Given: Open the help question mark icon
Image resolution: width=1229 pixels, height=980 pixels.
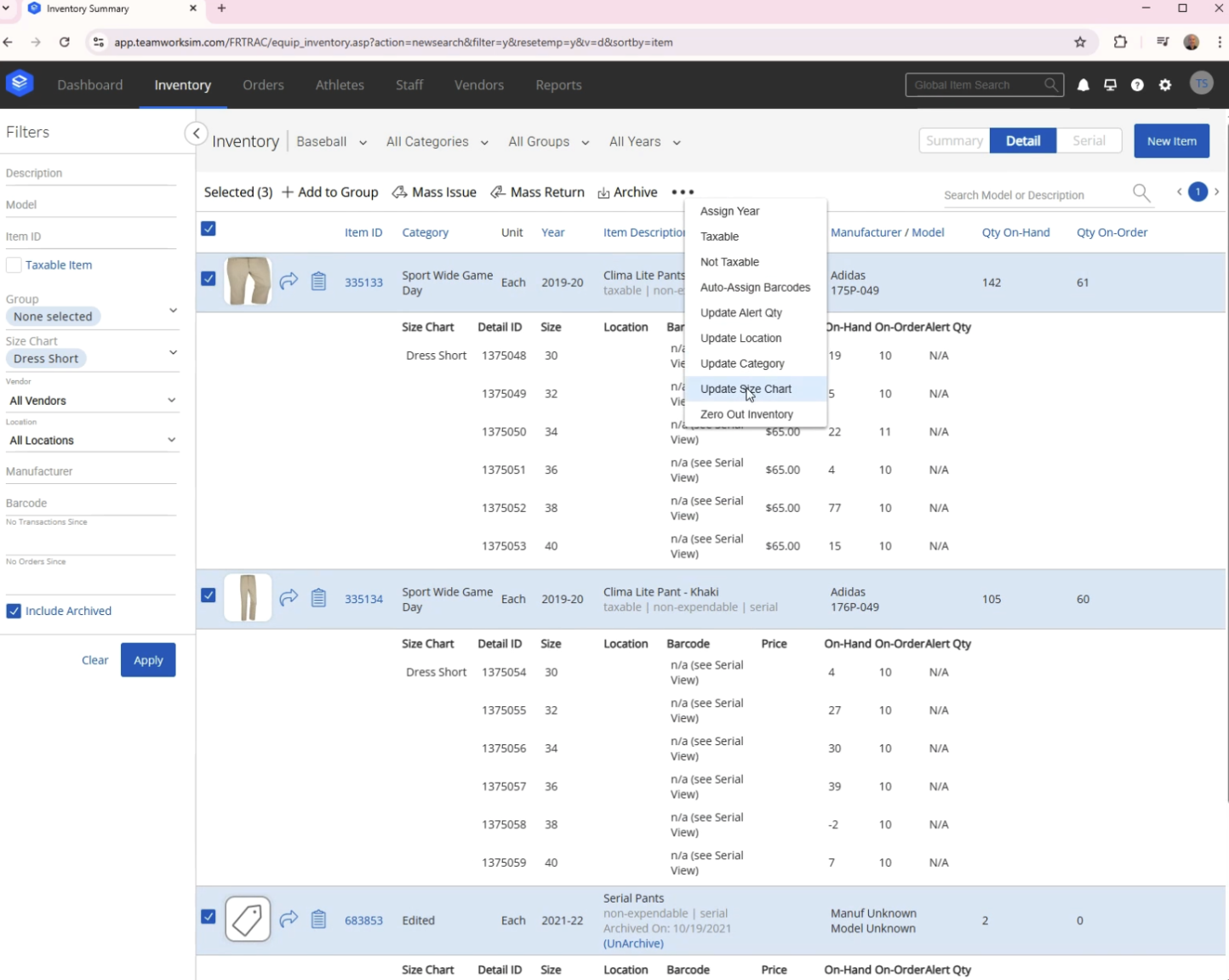Looking at the screenshot, I should (1137, 85).
